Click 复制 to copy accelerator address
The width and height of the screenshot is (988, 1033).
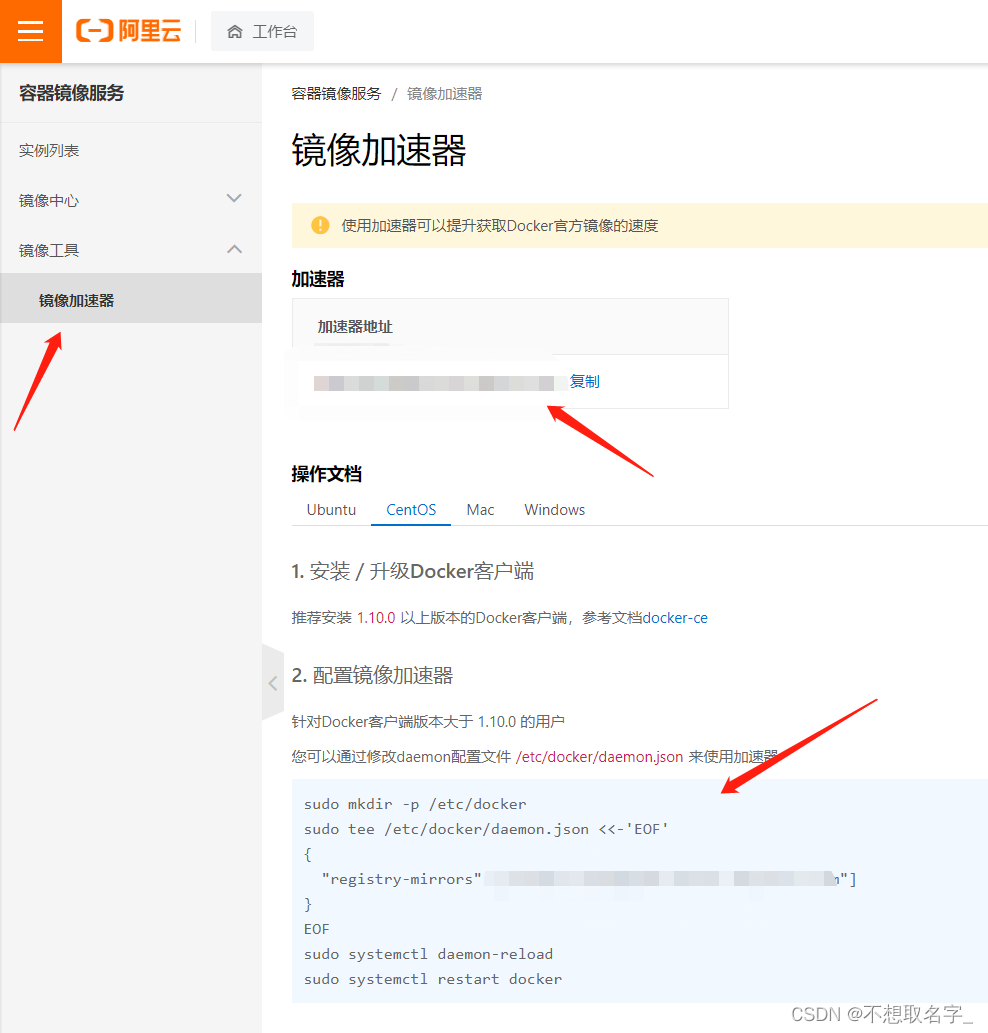(584, 381)
